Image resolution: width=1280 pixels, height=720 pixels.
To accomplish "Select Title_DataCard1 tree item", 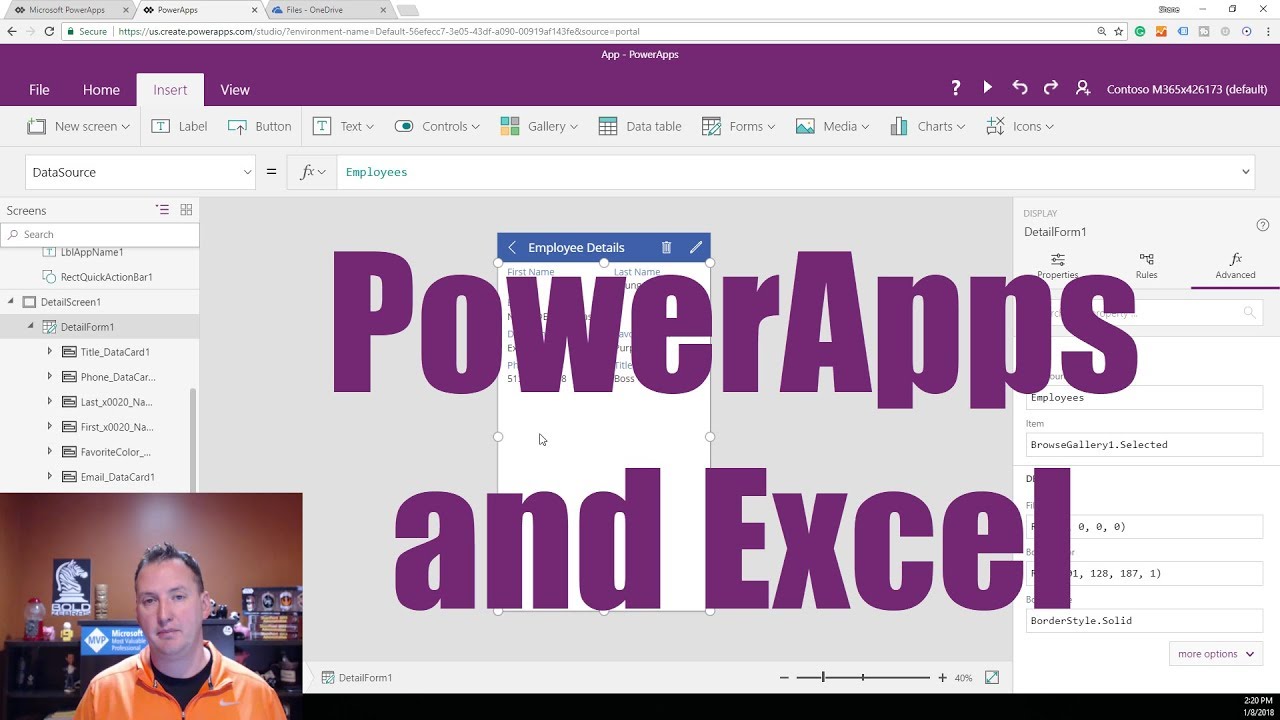I will pyautogui.click(x=115, y=352).
